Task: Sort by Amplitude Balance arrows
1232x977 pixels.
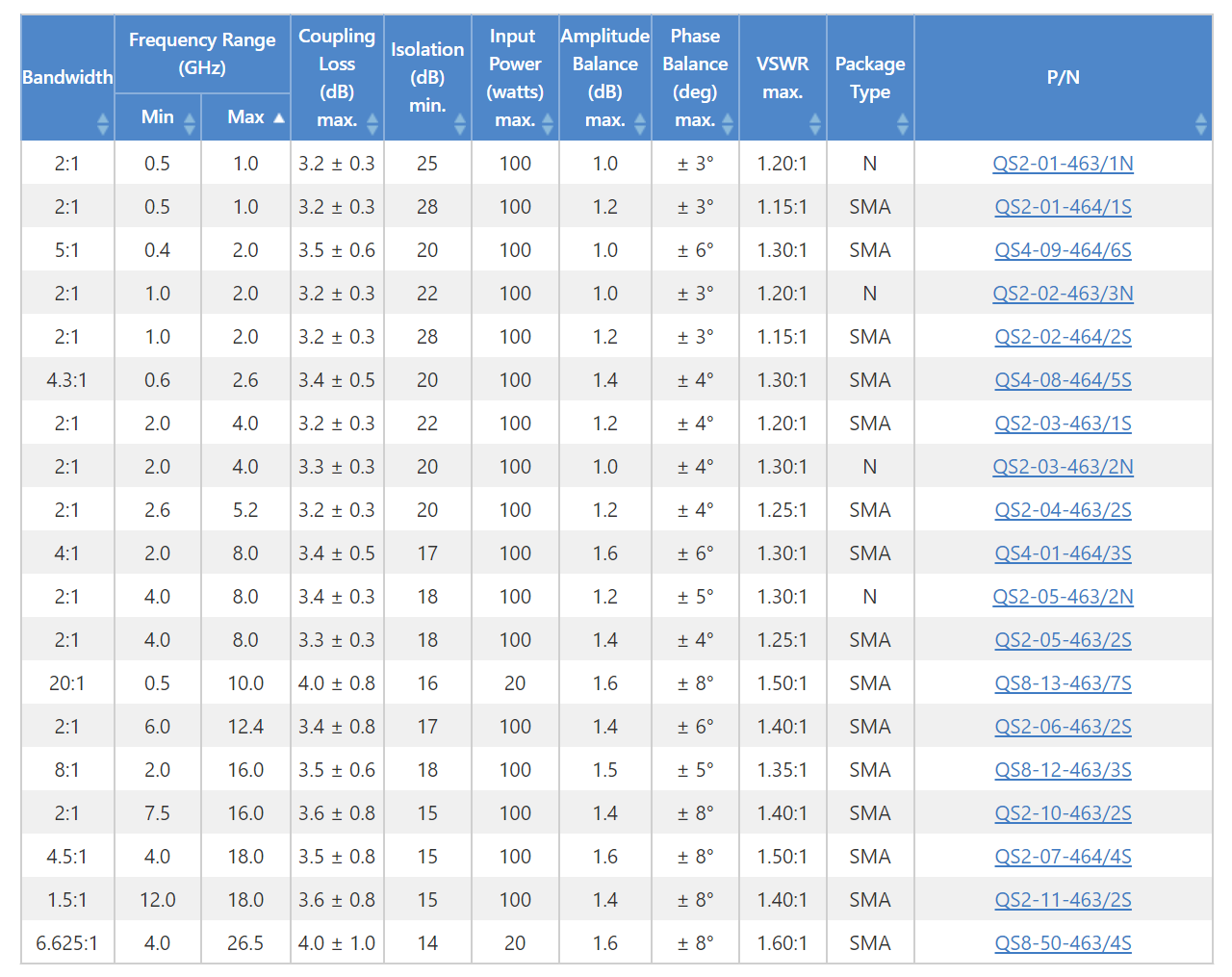Action: 640,123
